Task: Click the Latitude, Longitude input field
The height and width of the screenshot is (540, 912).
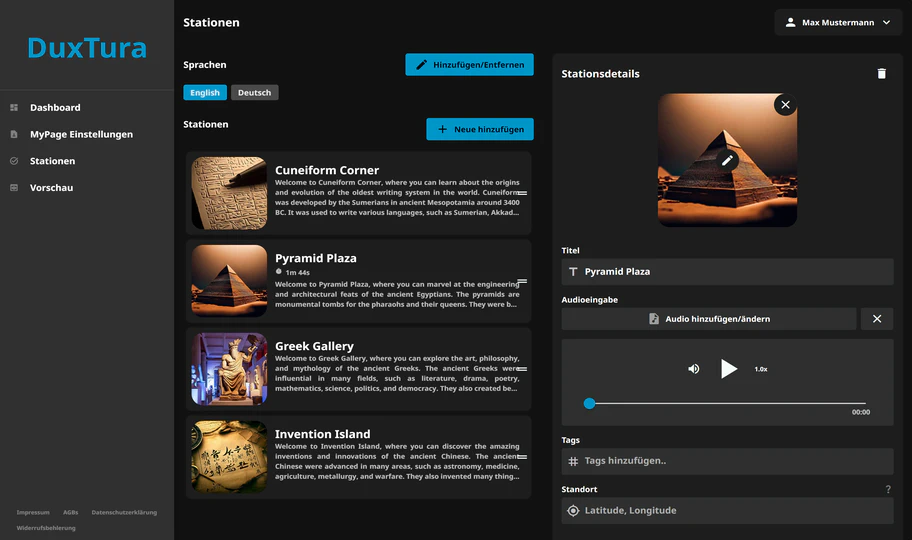Action: point(727,511)
